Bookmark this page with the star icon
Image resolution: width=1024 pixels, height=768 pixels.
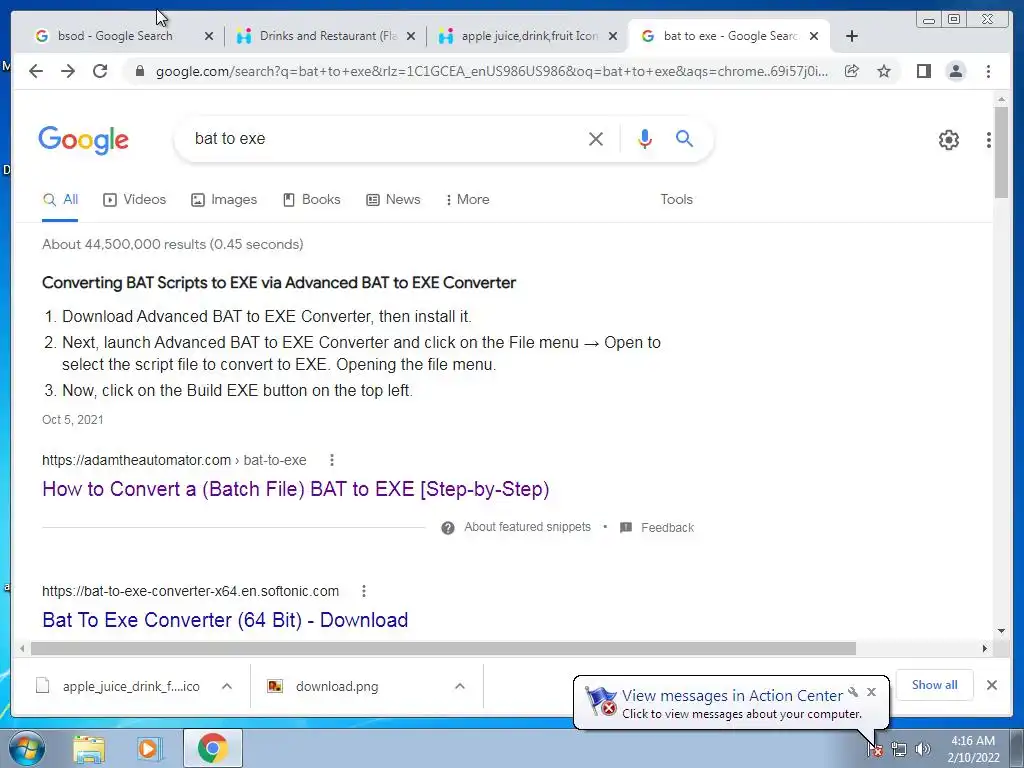(x=884, y=71)
